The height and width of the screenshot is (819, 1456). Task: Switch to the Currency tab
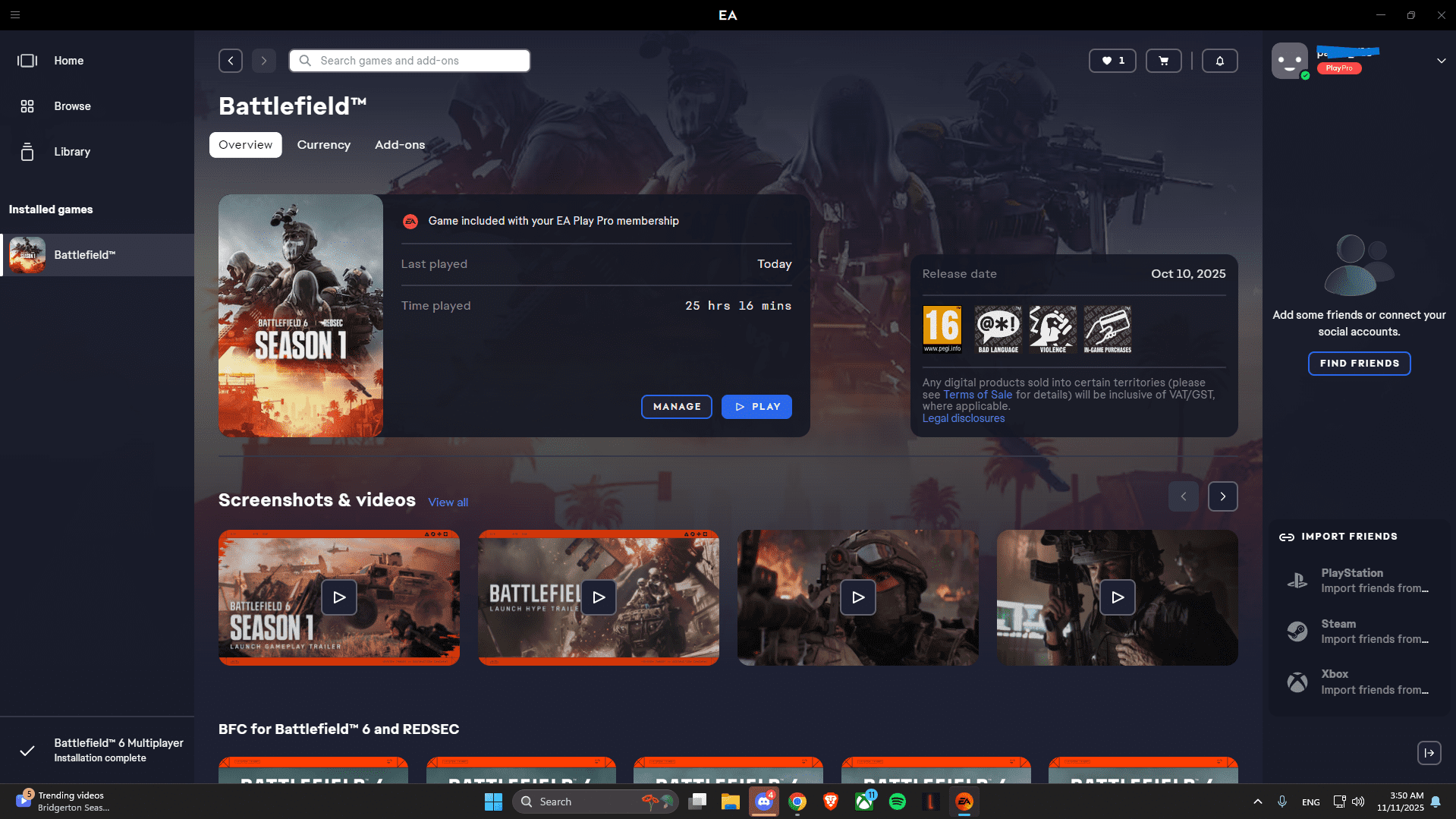[323, 145]
